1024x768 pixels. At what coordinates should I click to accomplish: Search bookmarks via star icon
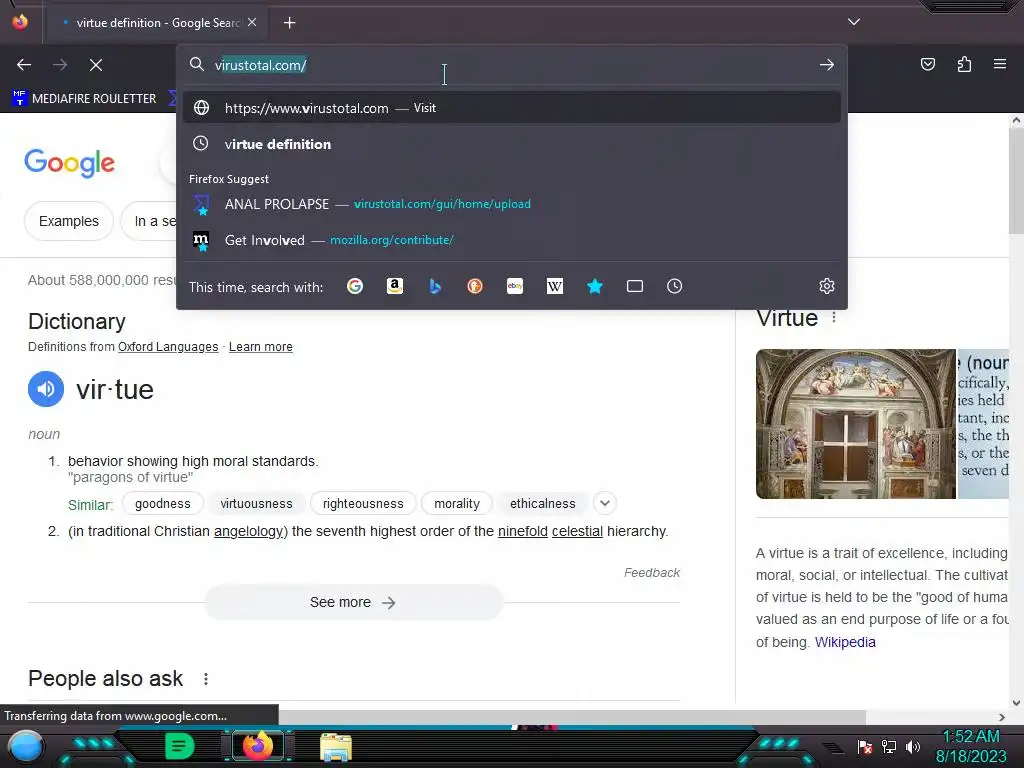coord(595,286)
